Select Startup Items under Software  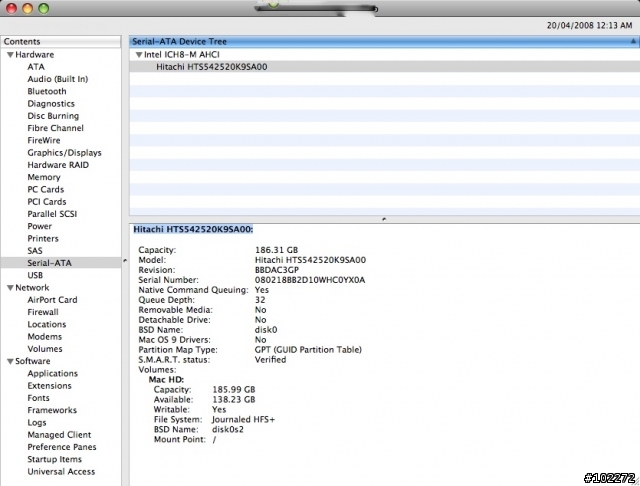pos(54,459)
